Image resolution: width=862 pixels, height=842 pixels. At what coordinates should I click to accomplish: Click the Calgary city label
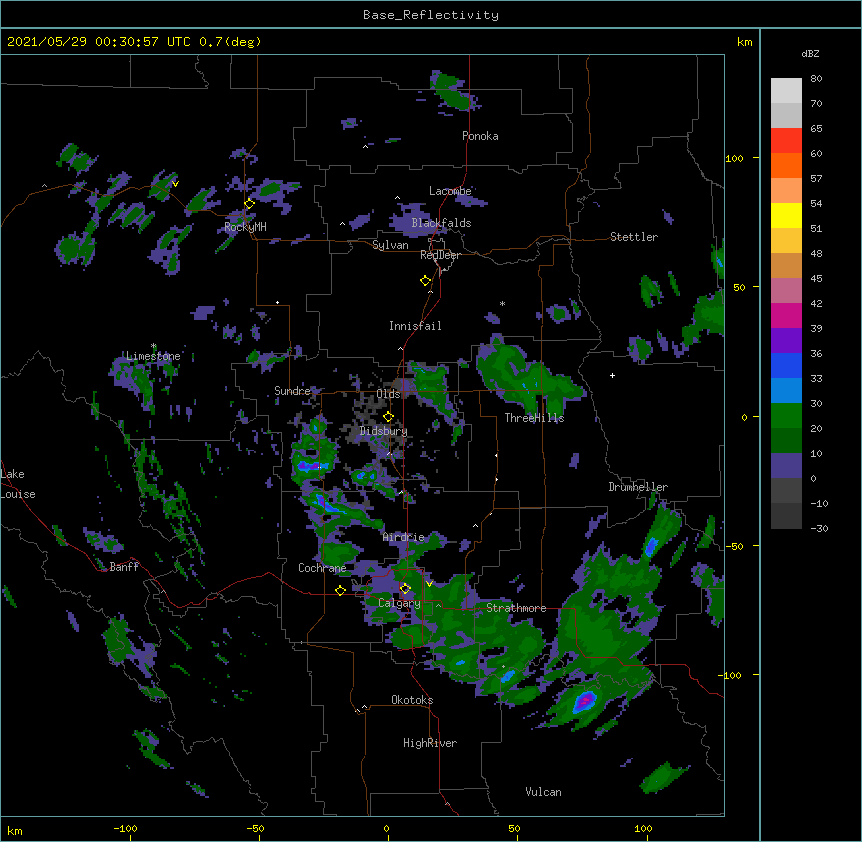click(x=399, y=603)
